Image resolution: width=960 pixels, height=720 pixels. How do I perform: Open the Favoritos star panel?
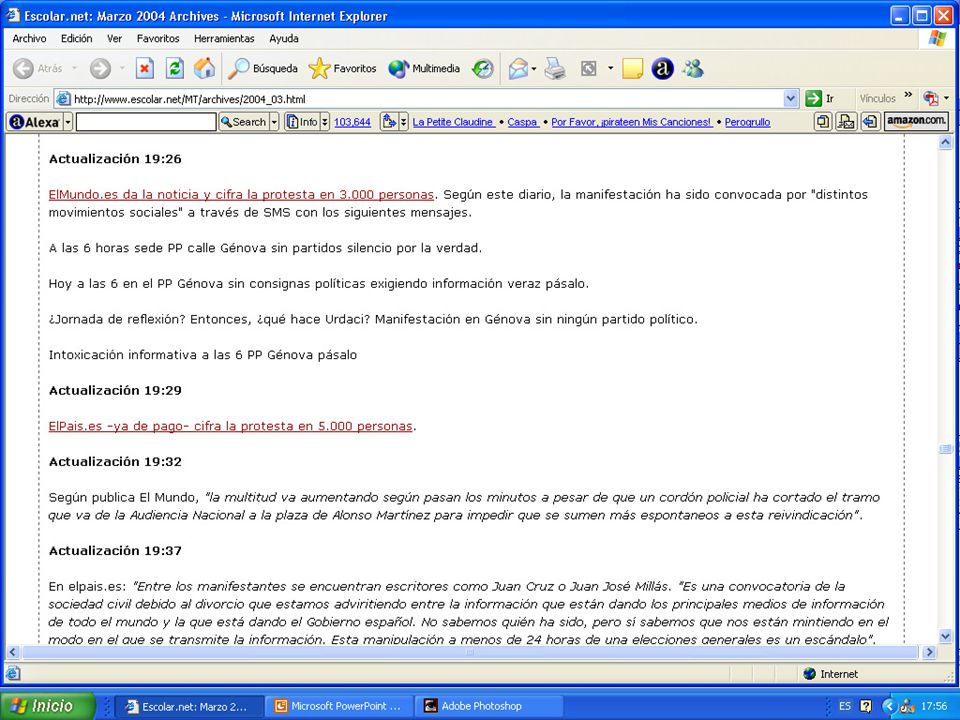pos(342,69)
